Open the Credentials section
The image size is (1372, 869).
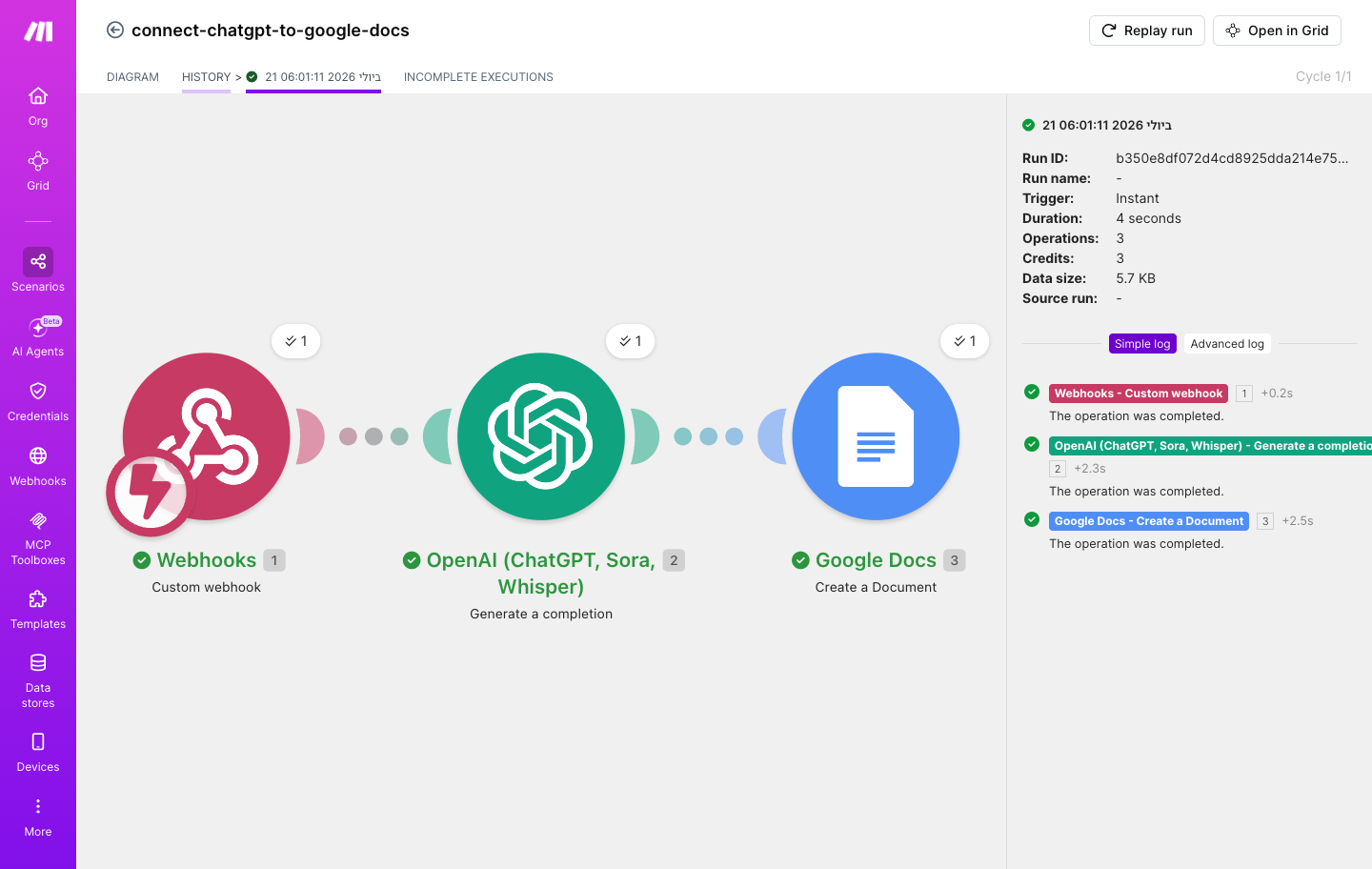coord(38,401)
